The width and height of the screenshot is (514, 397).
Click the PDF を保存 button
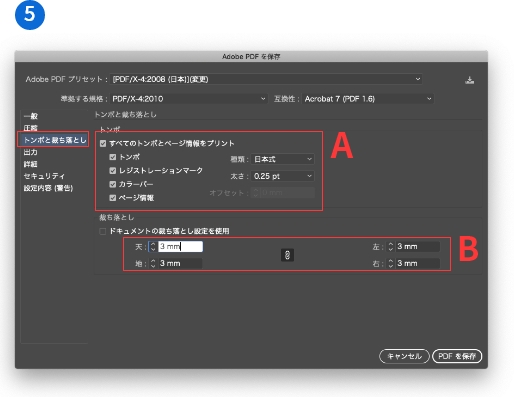pyautogui.click(x=457, y=356)
